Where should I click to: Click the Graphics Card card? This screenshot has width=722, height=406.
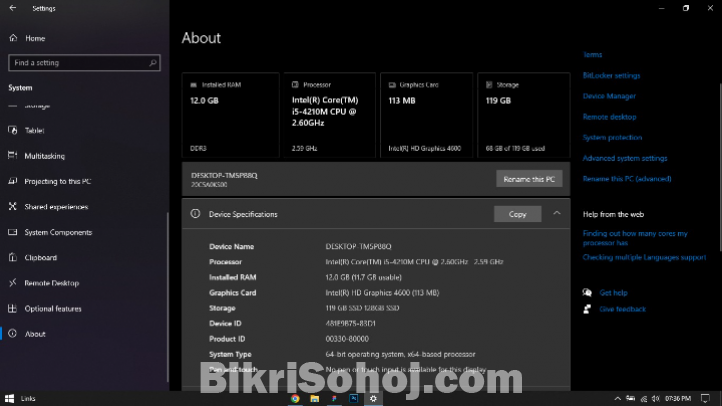coord(426,115)
